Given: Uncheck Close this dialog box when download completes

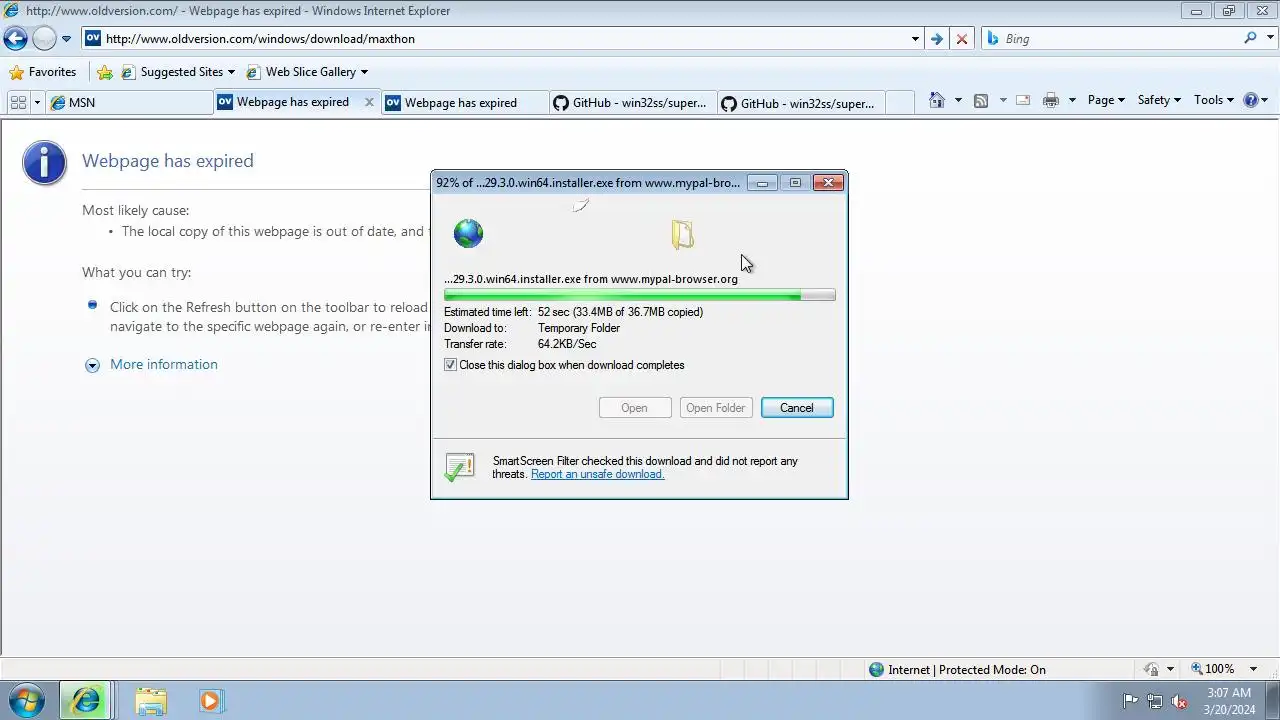Looking at the screenshot, I should click(x=450, y=366).
